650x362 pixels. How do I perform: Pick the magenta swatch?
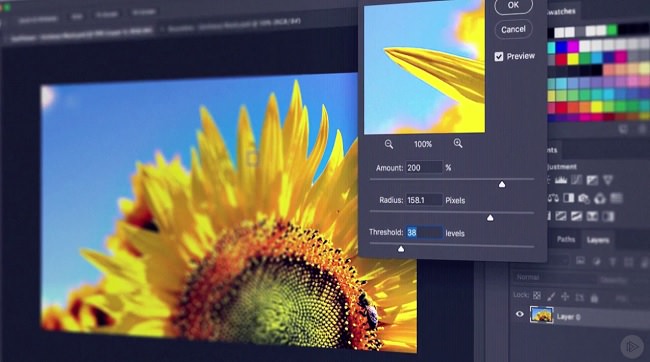tap(573, 47)
